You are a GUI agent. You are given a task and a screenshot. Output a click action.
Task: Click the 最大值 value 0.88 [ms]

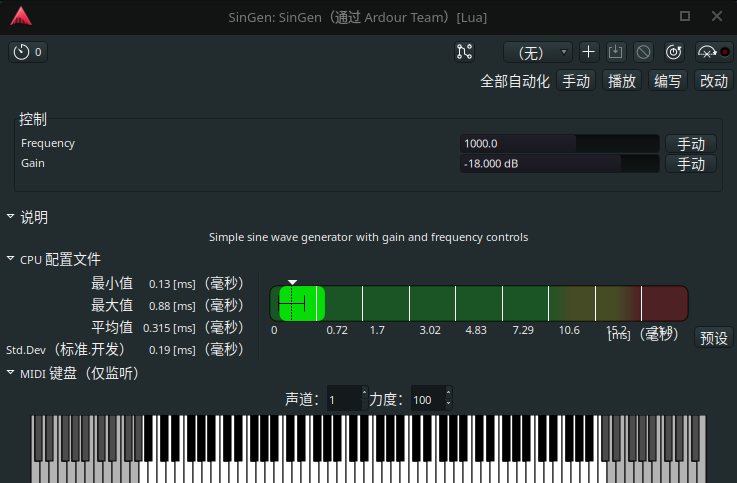[x=172, y=306]
